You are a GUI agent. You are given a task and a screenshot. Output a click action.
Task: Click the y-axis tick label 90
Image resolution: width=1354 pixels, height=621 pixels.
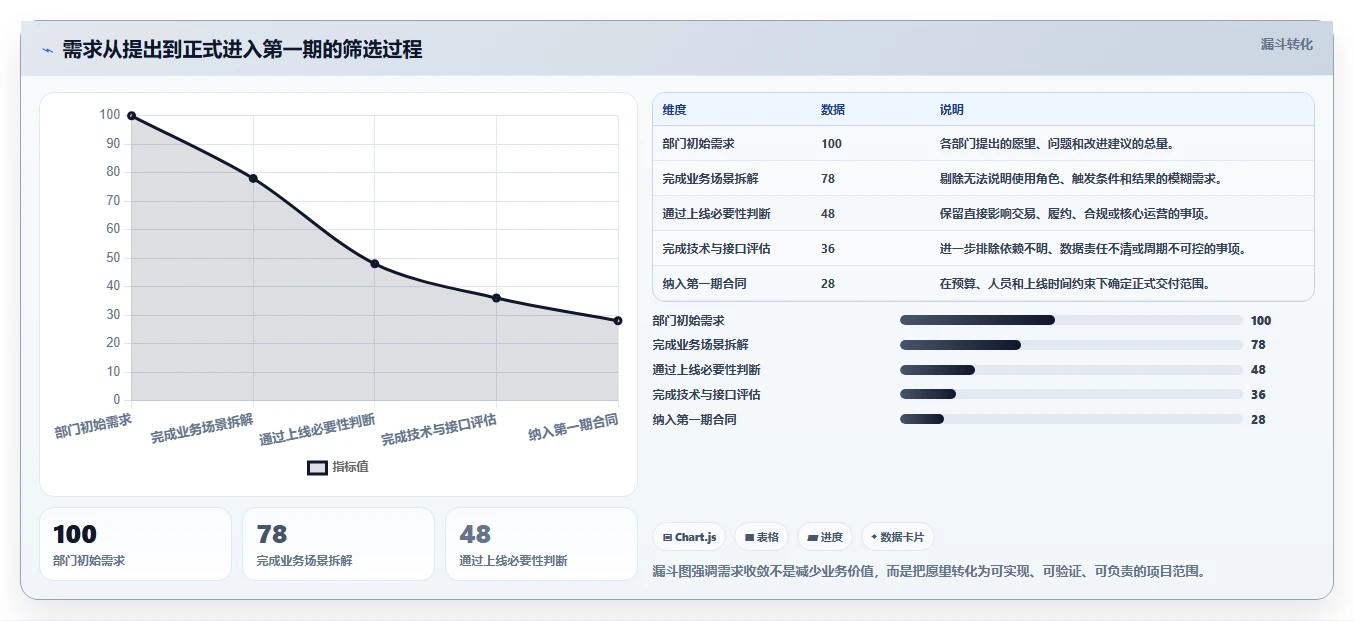(x=113, y=144)
